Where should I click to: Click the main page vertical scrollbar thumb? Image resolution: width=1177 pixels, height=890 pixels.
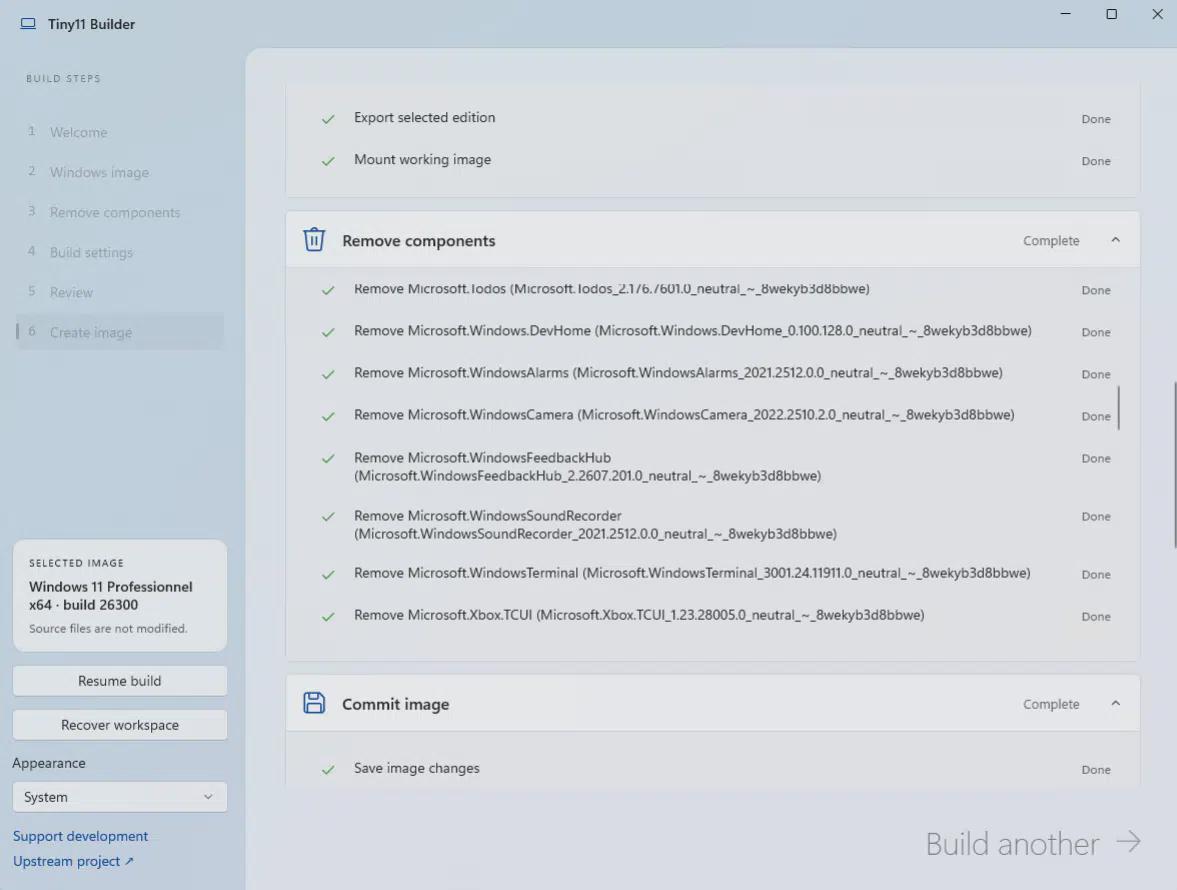(x=1175, y=465)
